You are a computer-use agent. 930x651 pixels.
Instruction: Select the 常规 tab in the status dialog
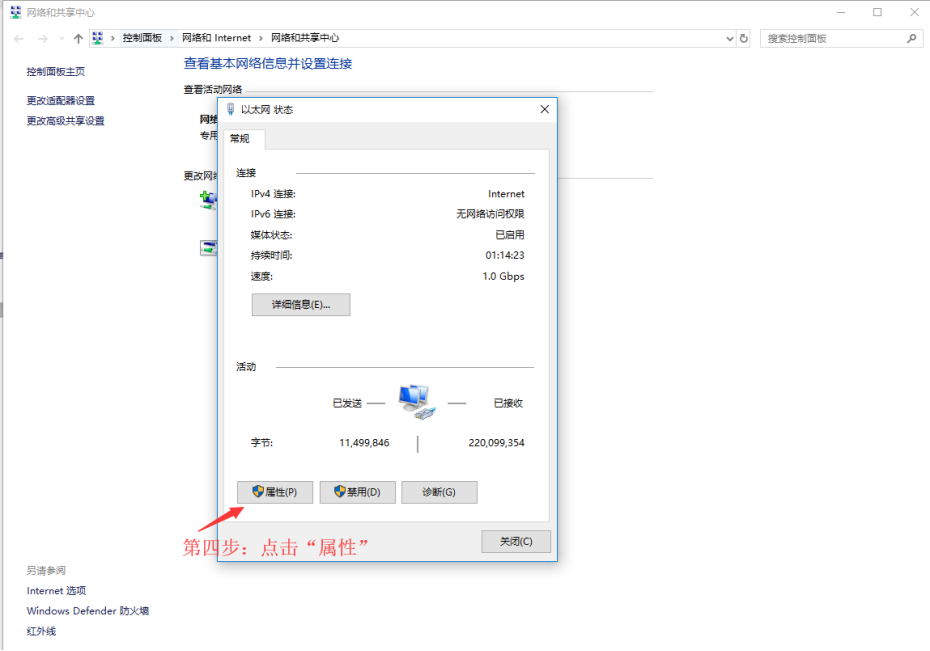coord(241,139)
